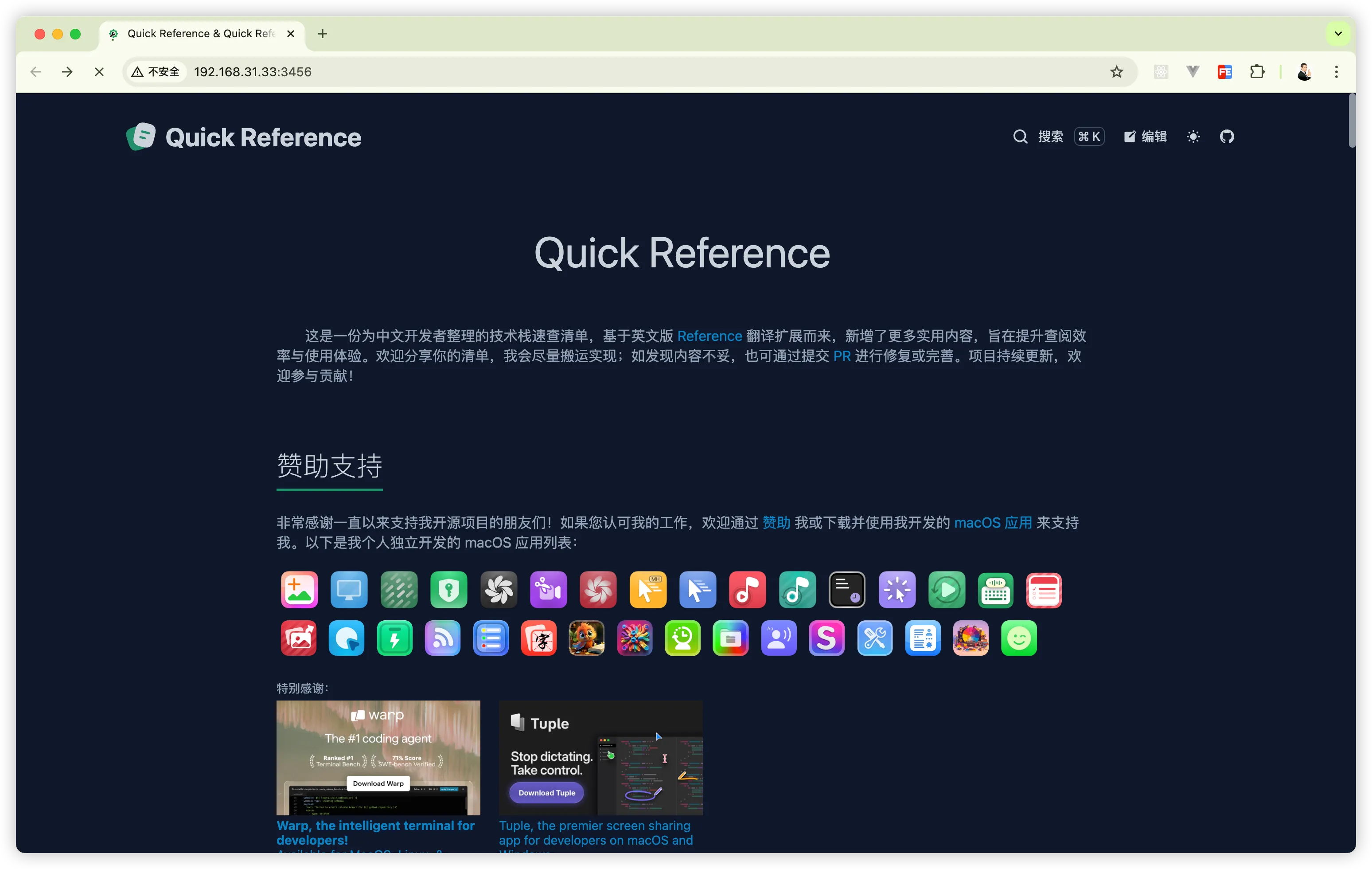Viewport: 1372px width, 869px height.
Task: Open the orange cartoon bird app icon
Action: click(587, 638)
